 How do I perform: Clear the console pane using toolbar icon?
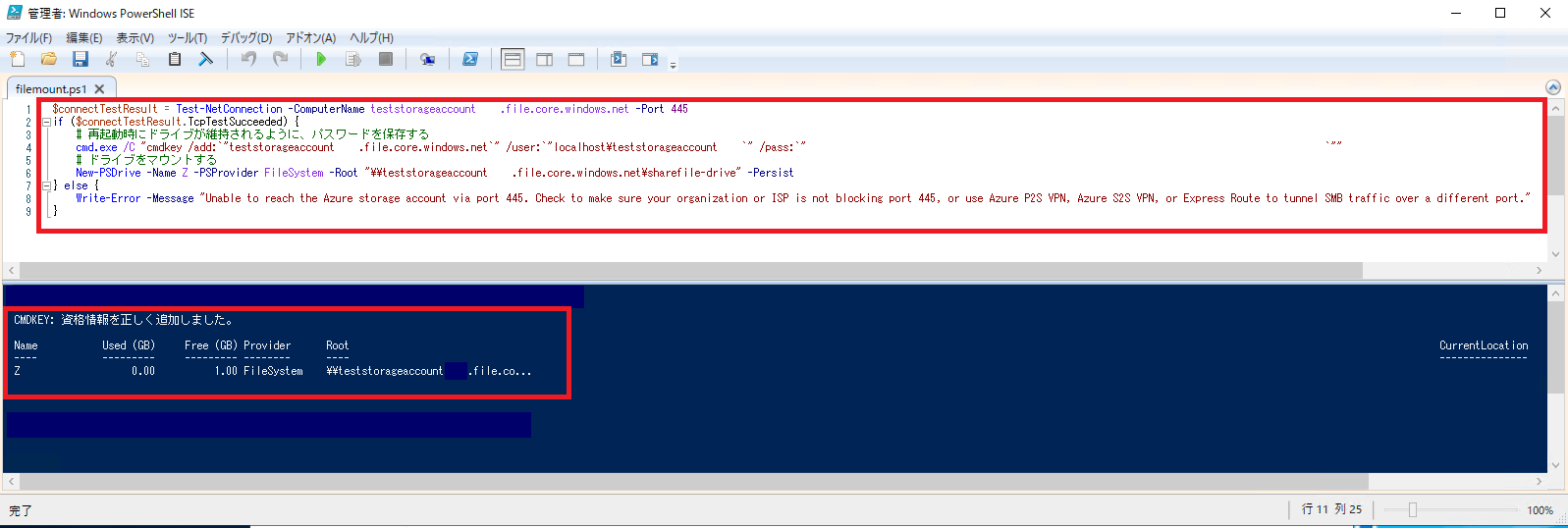coord(205,60)
